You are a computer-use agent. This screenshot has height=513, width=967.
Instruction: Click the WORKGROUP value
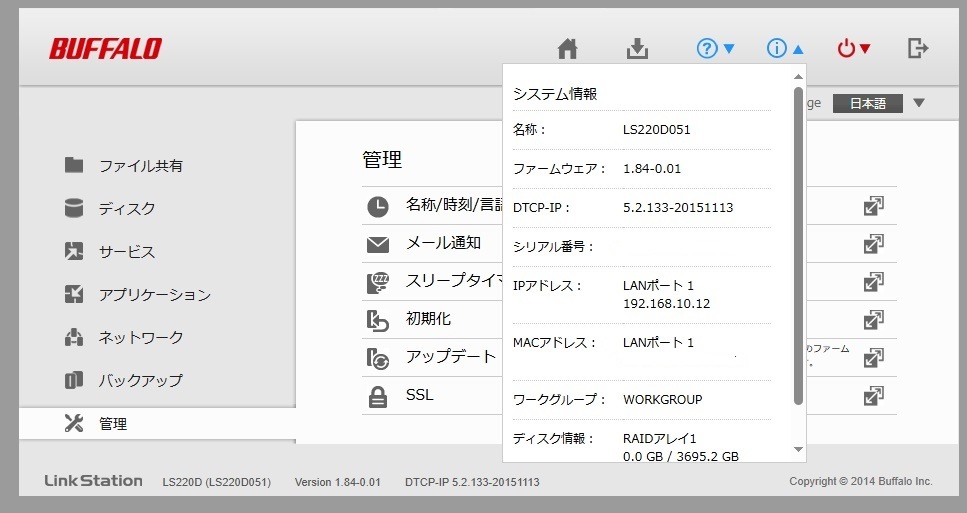click(663, 400)
